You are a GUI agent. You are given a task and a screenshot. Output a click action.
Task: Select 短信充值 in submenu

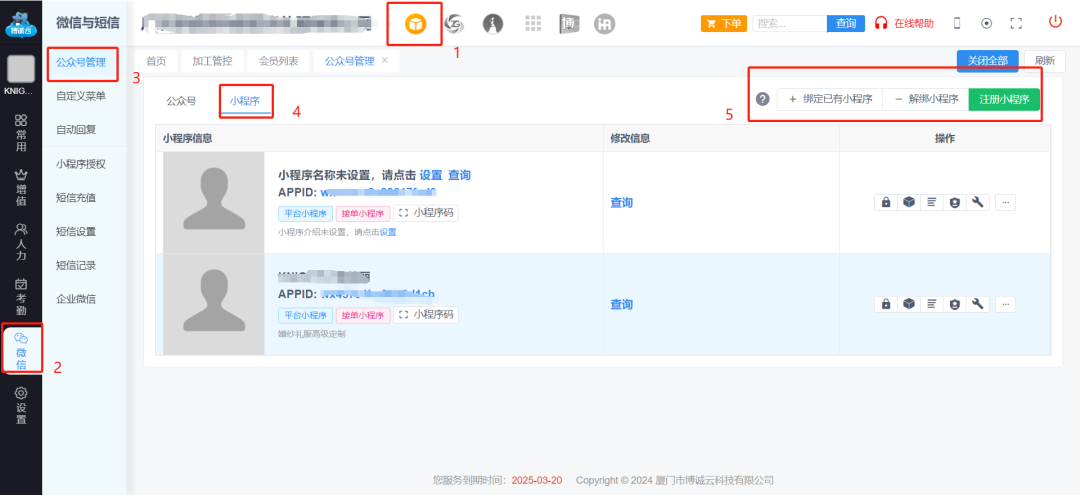76,198
